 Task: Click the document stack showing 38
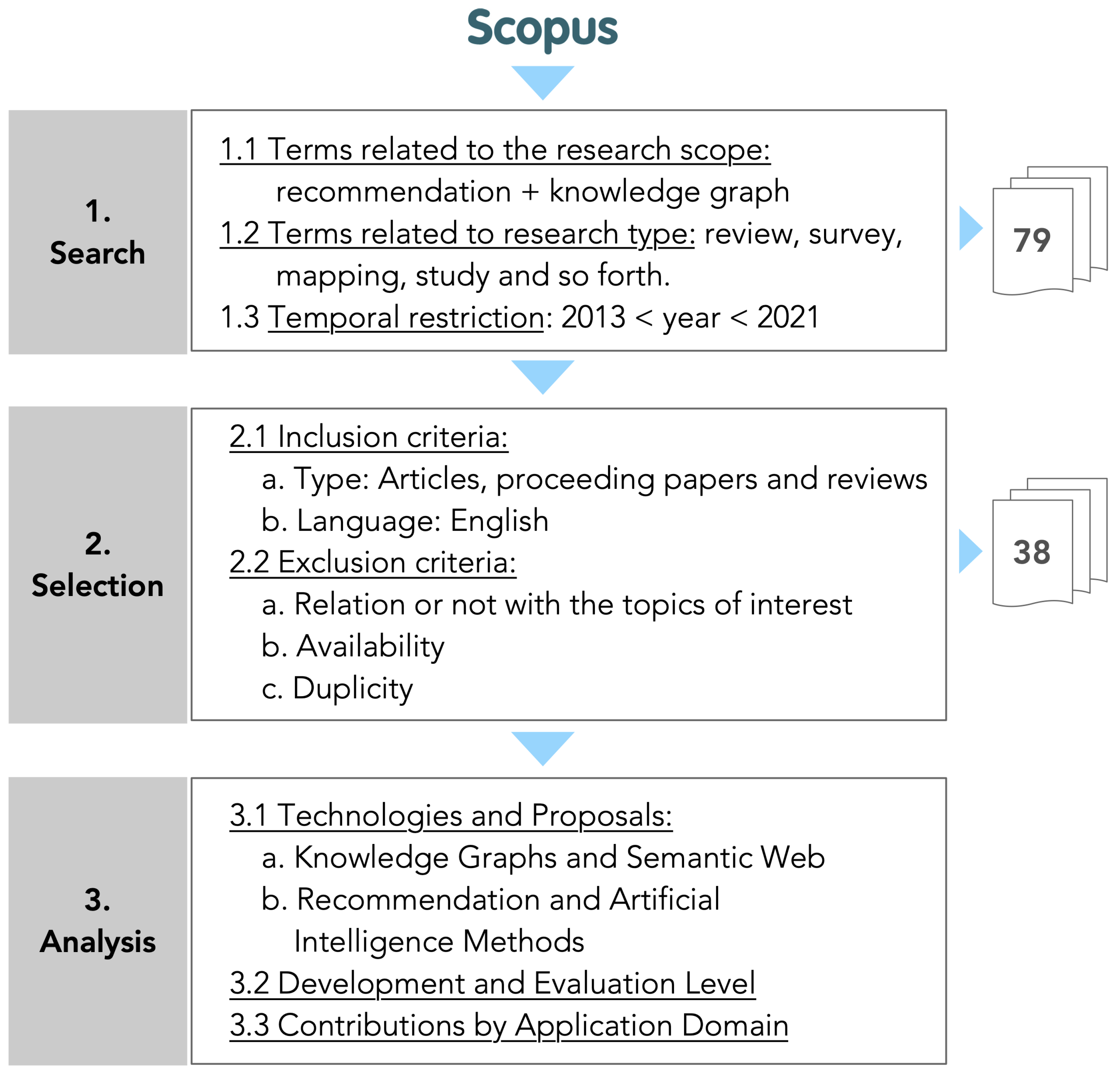[x=1050, y=542]
